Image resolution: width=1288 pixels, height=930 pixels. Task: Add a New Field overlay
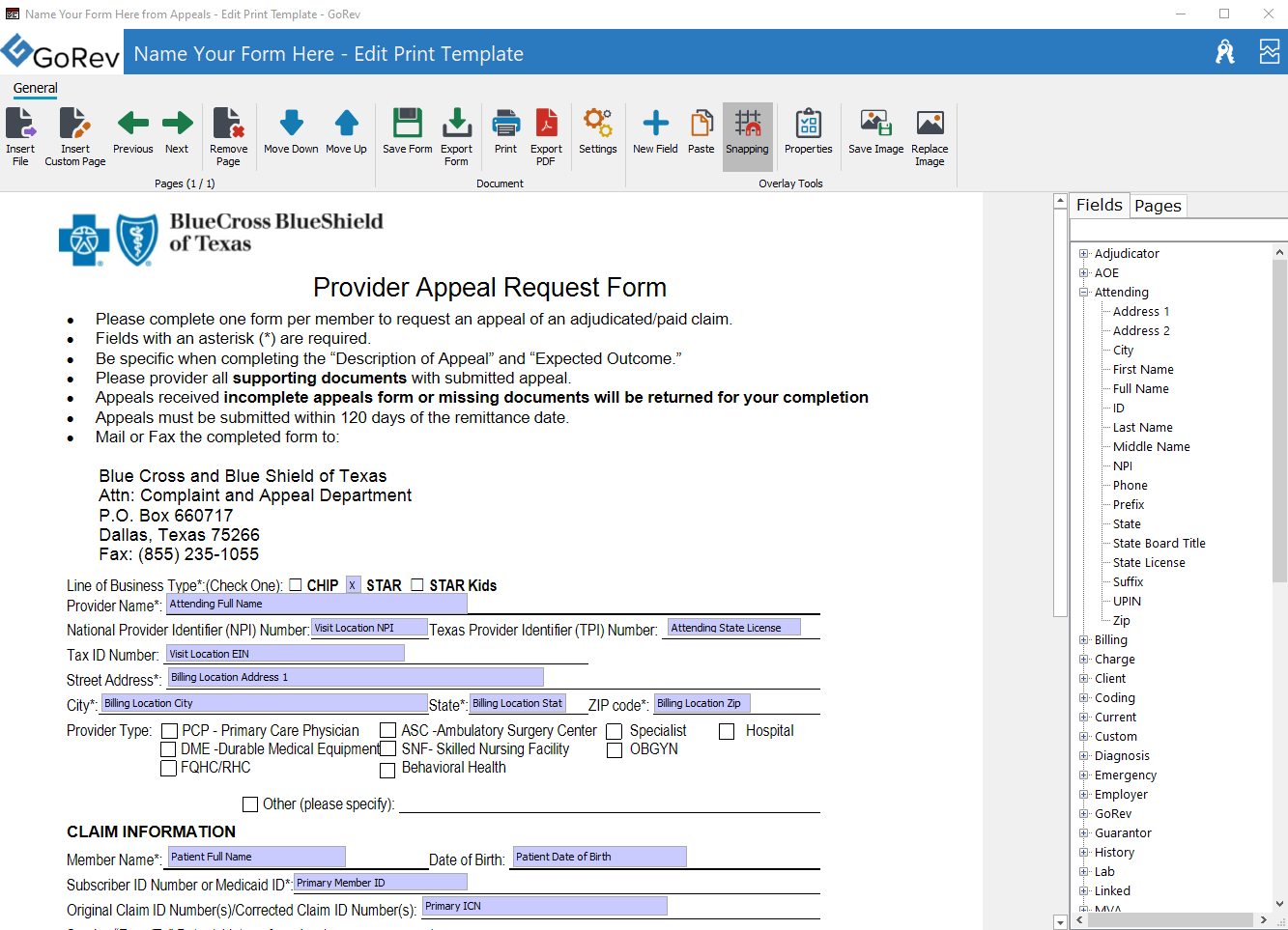coord(655,130)
